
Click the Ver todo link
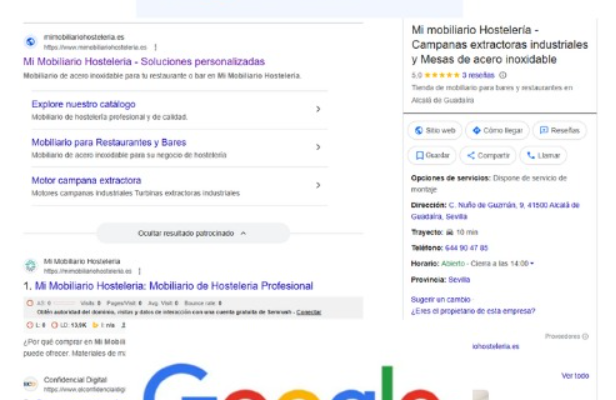pos(575,376)
